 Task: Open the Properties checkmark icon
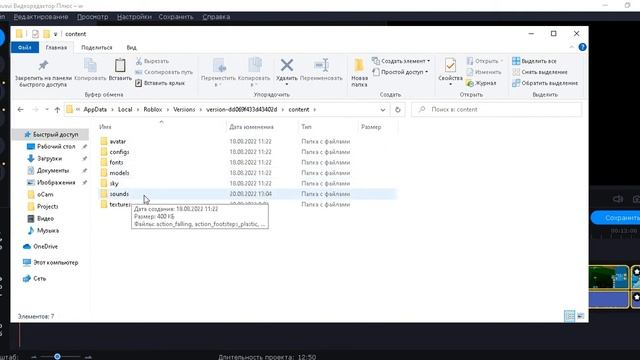(450, 65)
